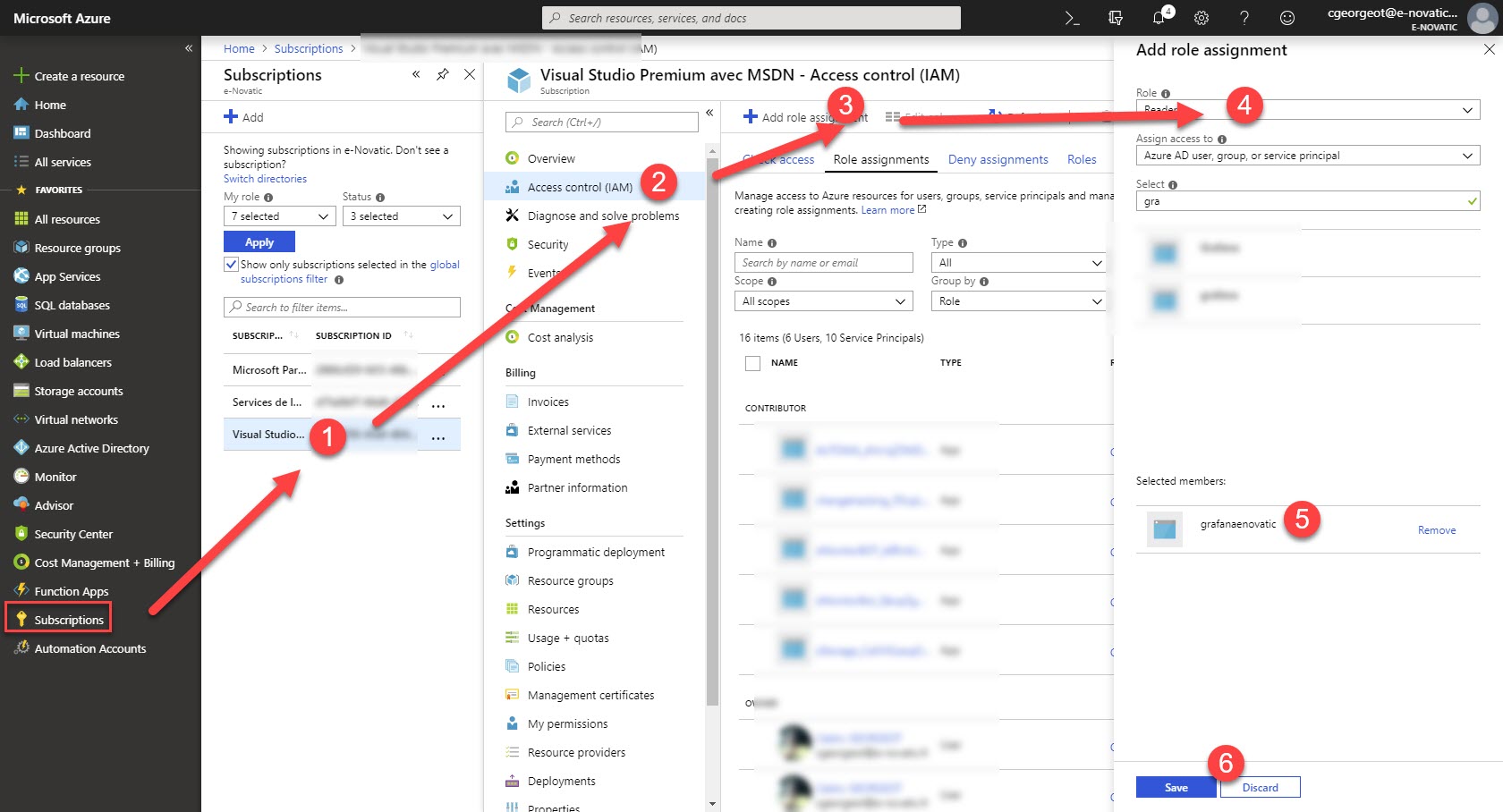Open the Cloud Shell icon in top bar
The width and height of the screenshot is (1503, 812).
[1072, 18]
